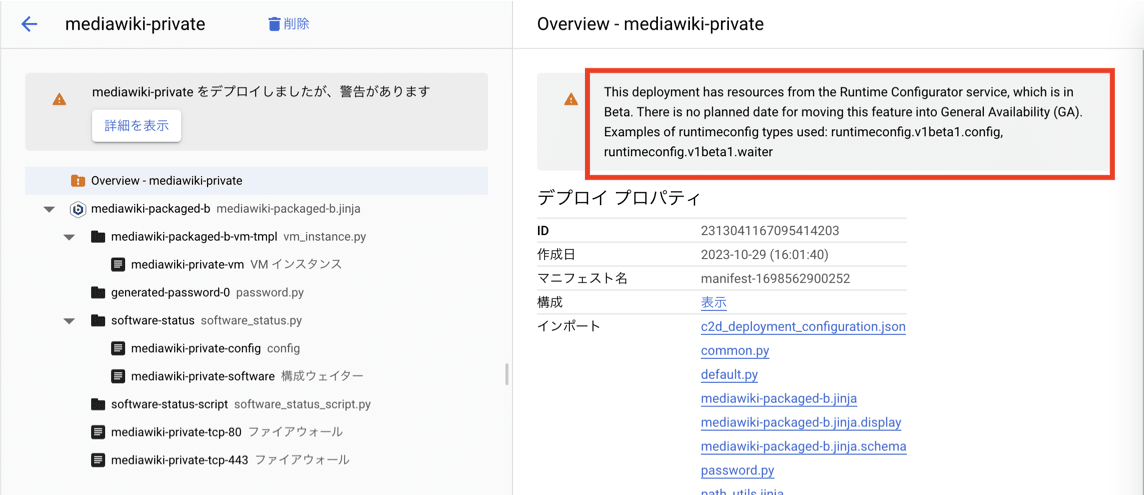Click the warning triangle in the Overview banner
1144x495 pixels.
(x=571, y=100)
